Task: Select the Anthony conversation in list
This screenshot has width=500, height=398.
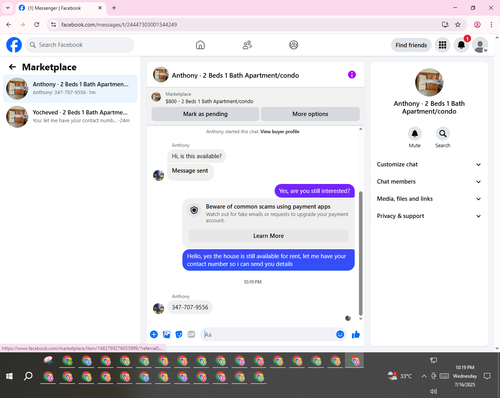Action: [70, 89]
